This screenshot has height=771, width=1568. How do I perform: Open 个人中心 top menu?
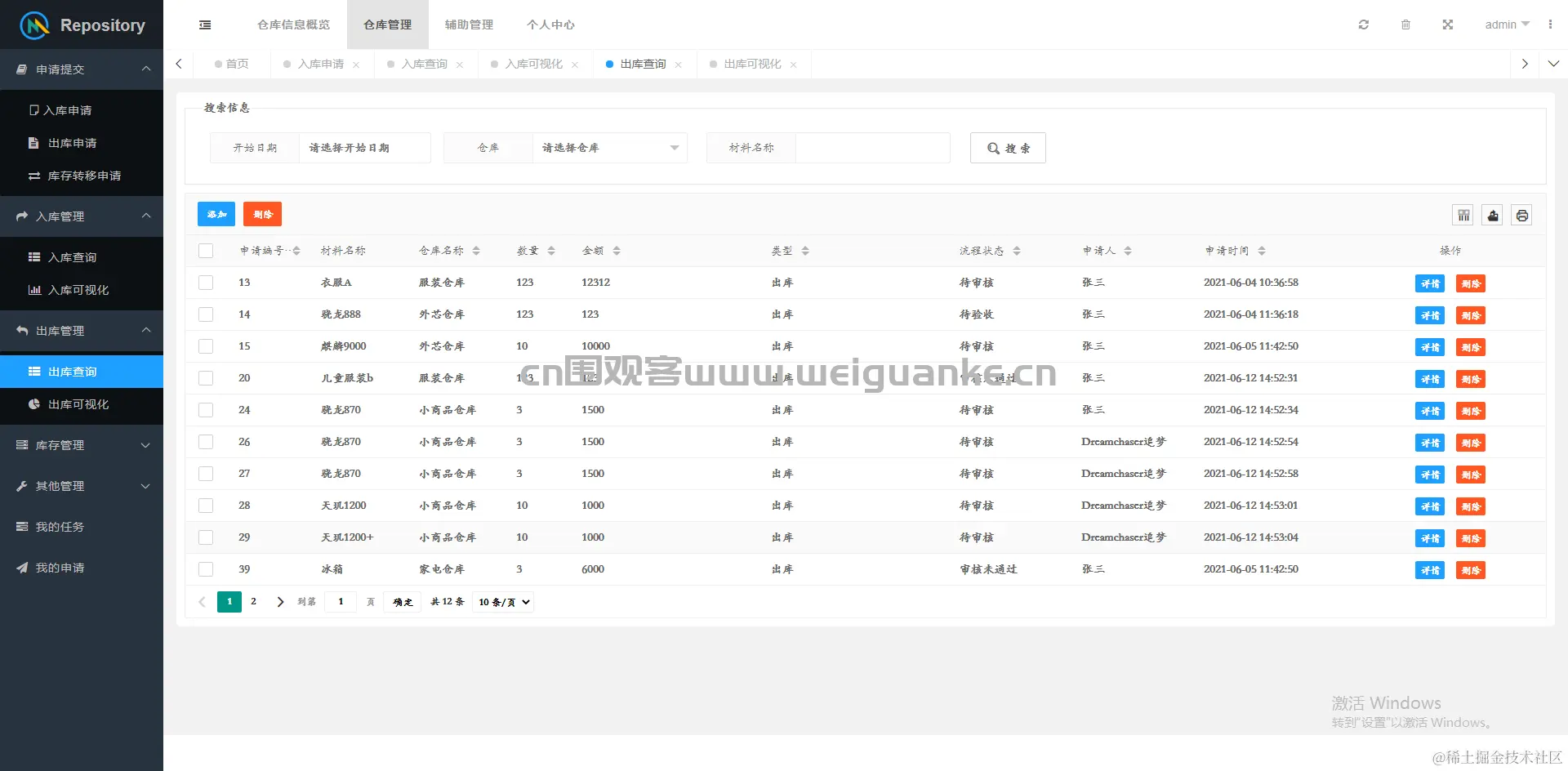(550, 25)
